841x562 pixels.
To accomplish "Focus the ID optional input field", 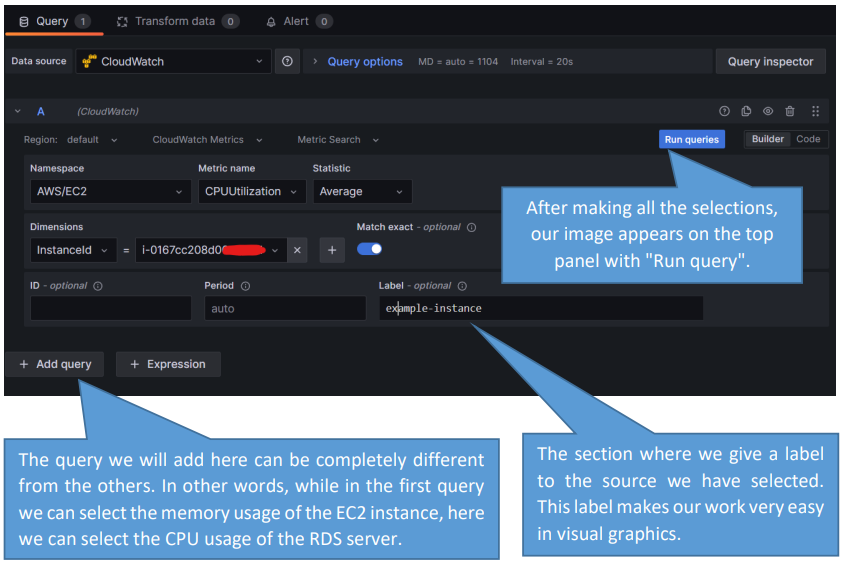I will [x=110, y=308].
